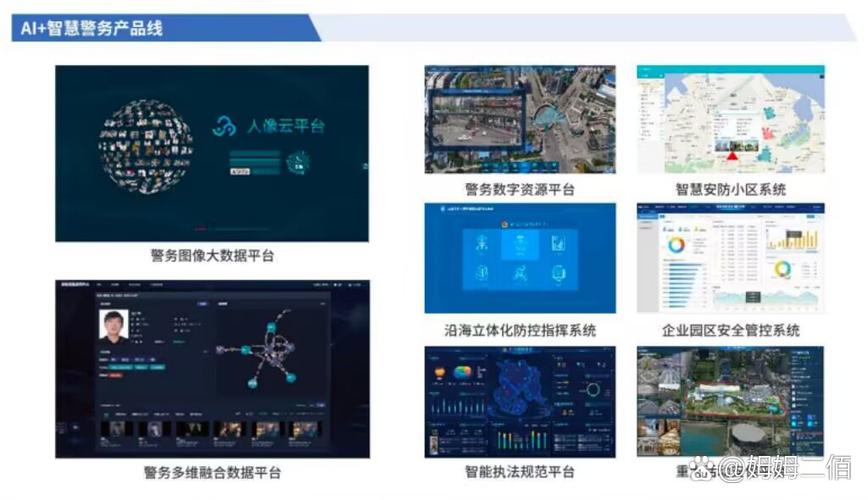
Task: Select the bottom-middle tile icon in 沿海立体化防控指挥系统
Action: pyautogui.click(x=520, y=273)
